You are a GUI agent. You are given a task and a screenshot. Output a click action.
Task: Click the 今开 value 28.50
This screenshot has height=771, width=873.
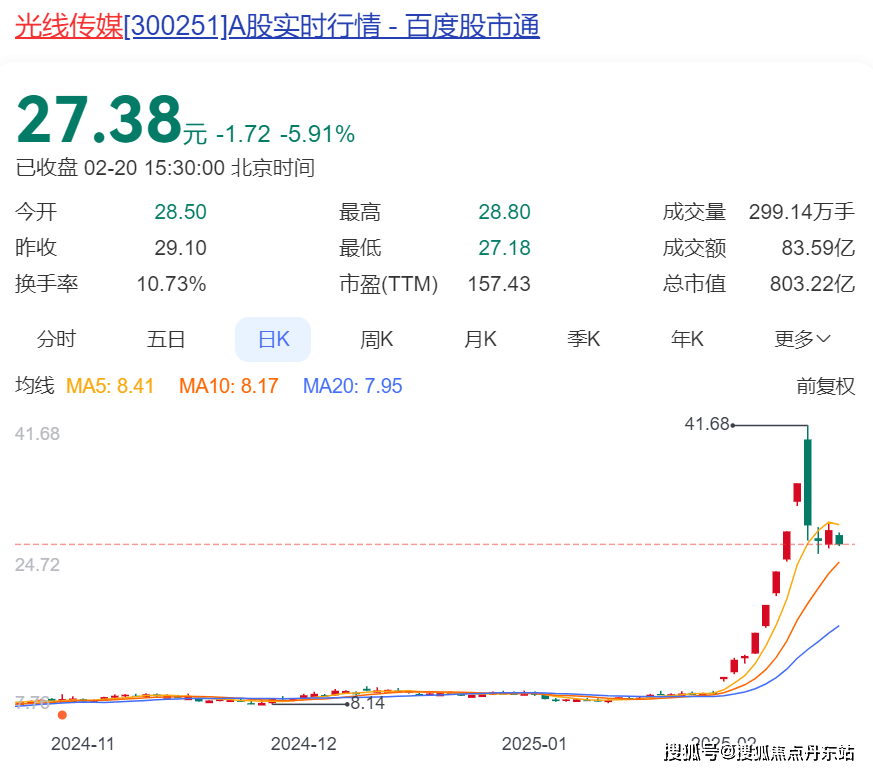[180, 212]
